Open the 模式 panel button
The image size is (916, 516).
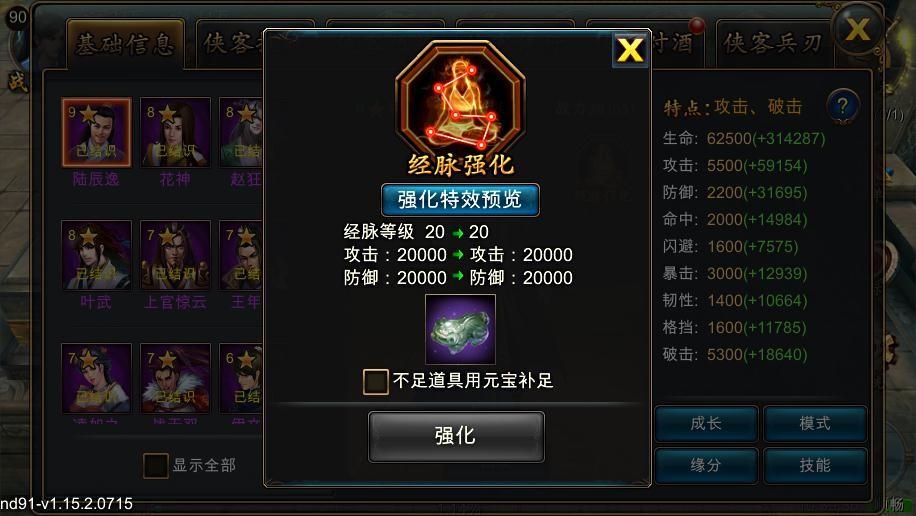pos(815,424)
